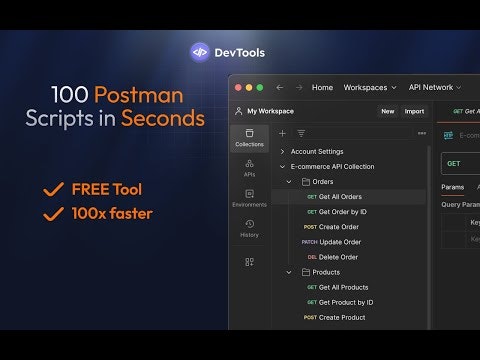Click the configure sidebar grid-plus icon
The width and height of the screenshot is (480, 360).
tap(249, 262)
